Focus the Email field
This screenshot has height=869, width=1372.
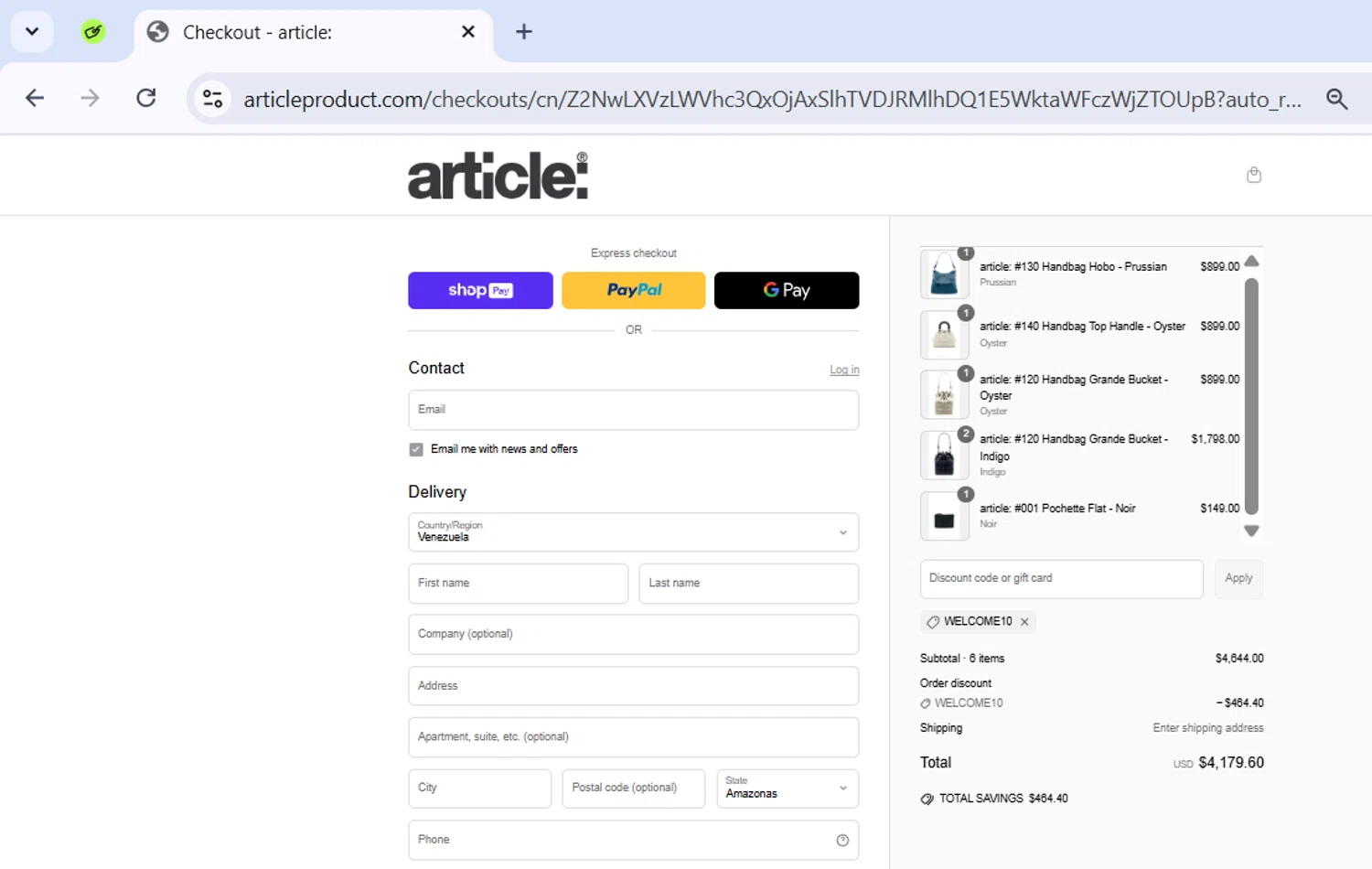click(x=634, y=410)
